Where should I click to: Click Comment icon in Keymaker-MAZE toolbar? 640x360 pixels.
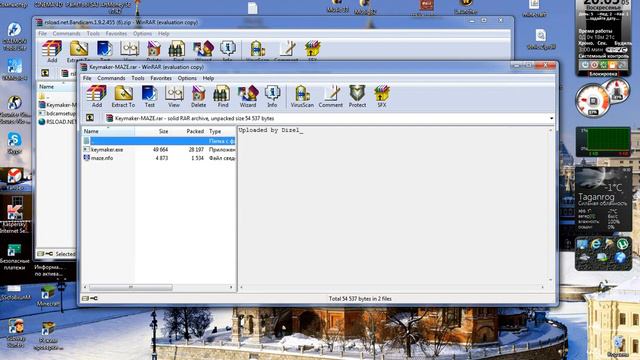pyautogui.click(x=331, y=96)
